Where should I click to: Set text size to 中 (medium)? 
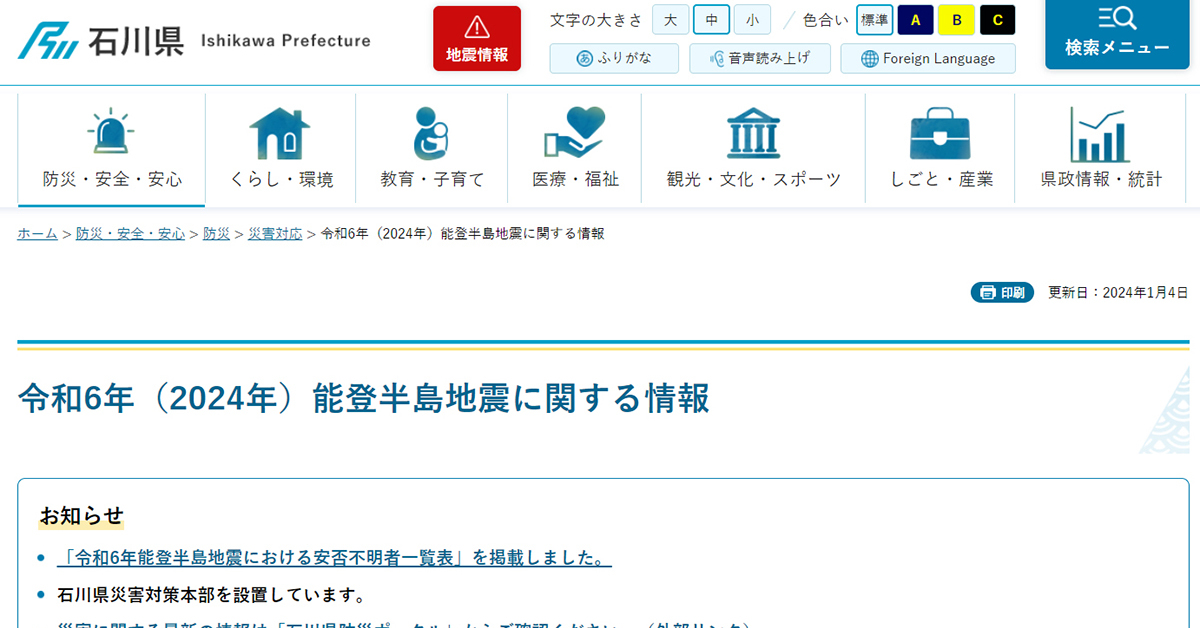[x=711, y=20]
